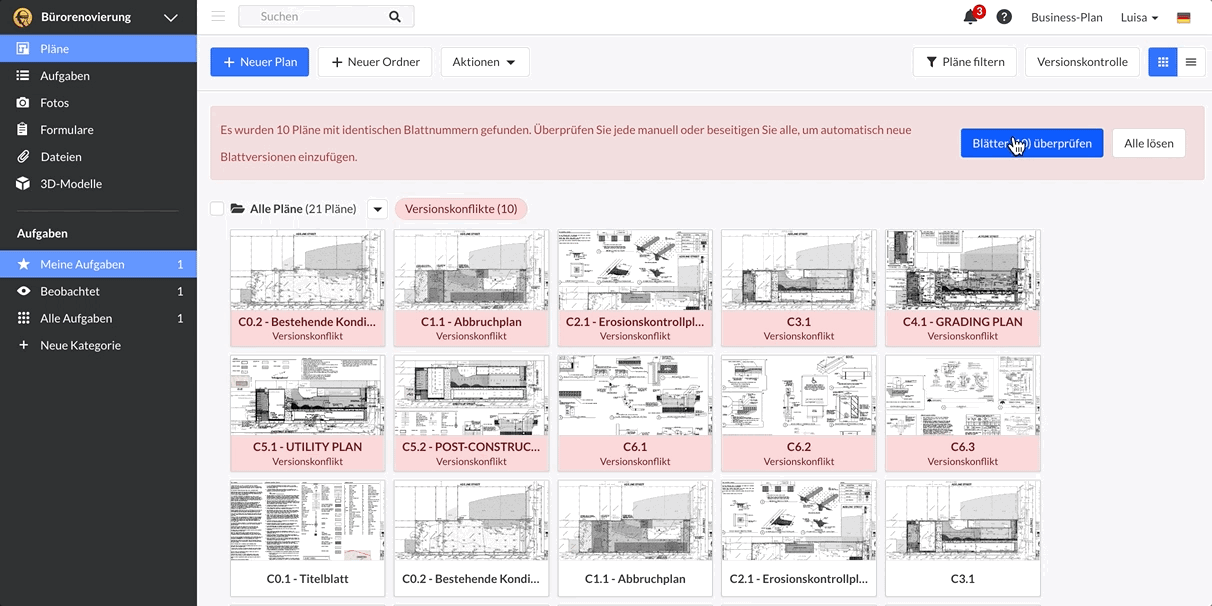Image resolution: width=1212 pixels, height=606 pixels.
Task: Open conflicted C2.1 - Erosionskontrollpl... thumbnail
Action: click(x=635, y=288)
